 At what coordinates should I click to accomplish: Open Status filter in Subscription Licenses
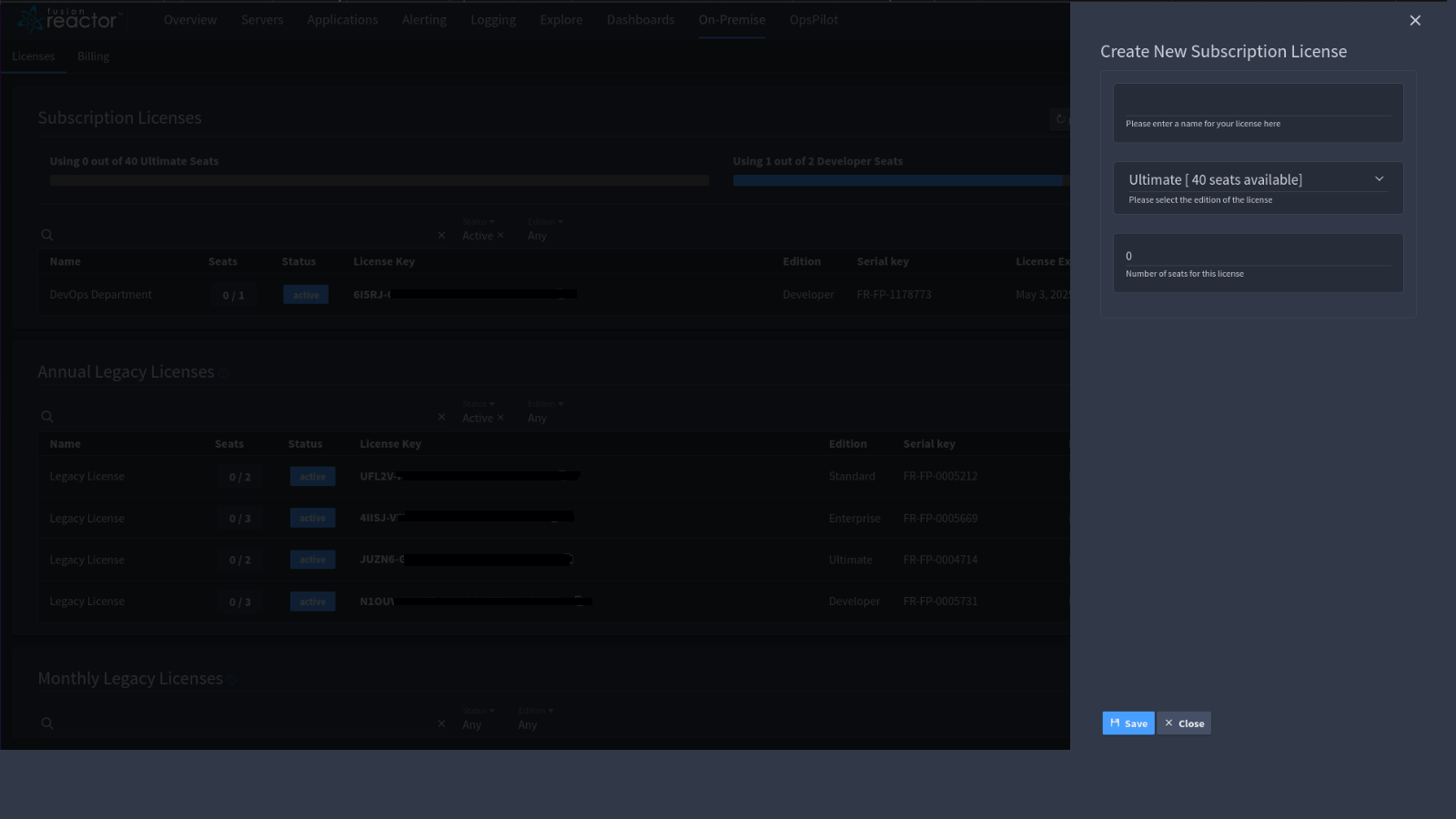479,222
